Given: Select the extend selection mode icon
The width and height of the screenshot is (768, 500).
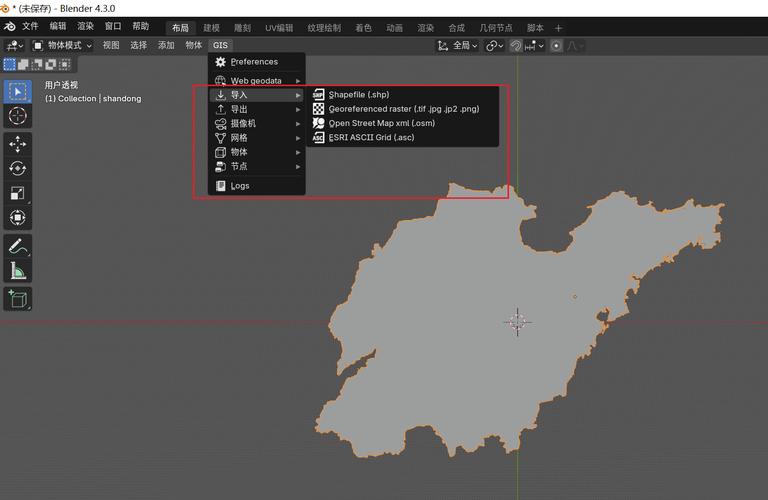Looking at the screenshot, I should tap(23, 64).
